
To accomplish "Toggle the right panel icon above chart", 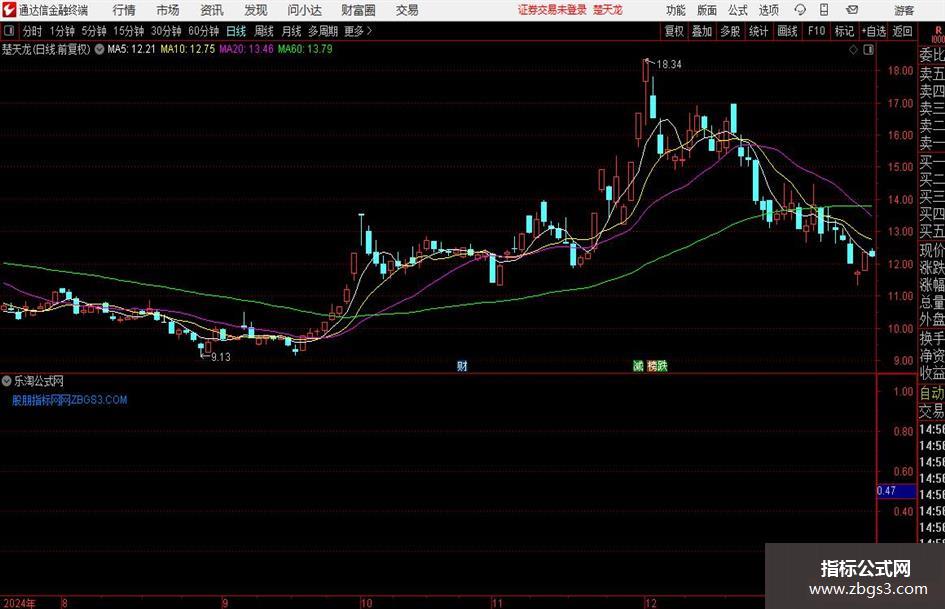I will (868, 50).
